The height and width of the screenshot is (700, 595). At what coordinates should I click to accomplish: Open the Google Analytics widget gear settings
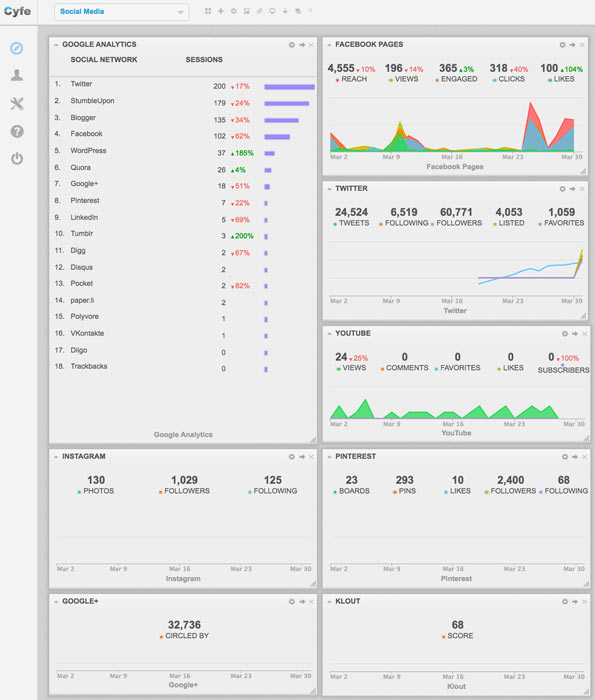[291, 45]
